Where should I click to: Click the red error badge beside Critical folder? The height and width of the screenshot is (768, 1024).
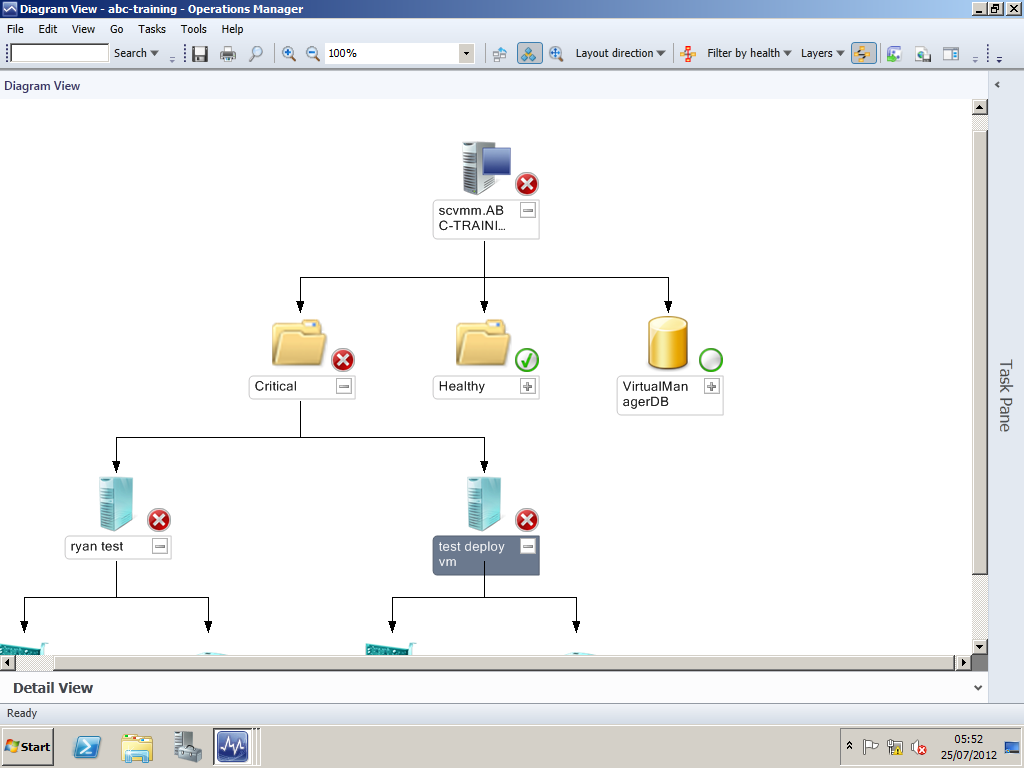coord(343,360)
